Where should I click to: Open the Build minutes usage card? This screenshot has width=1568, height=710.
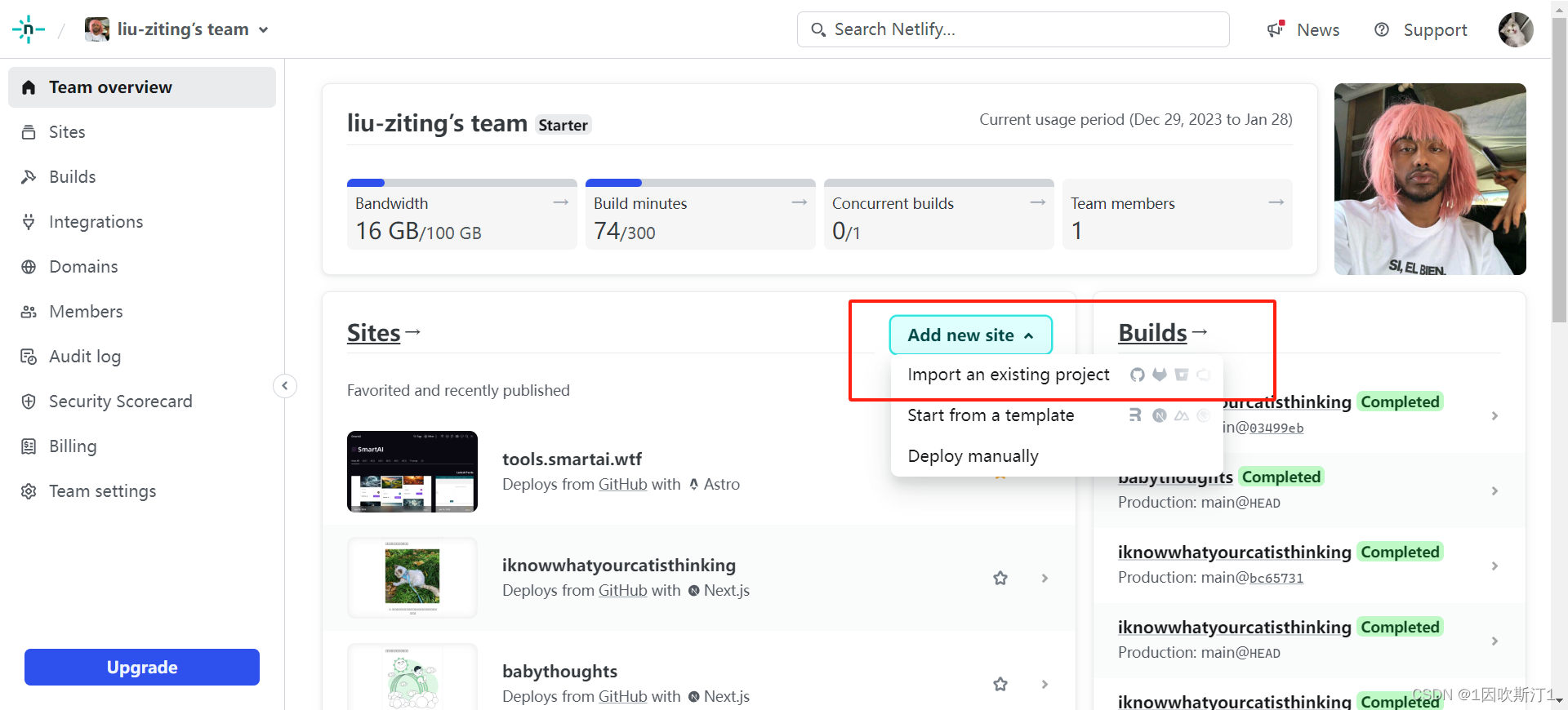click(x=701, y=214)
